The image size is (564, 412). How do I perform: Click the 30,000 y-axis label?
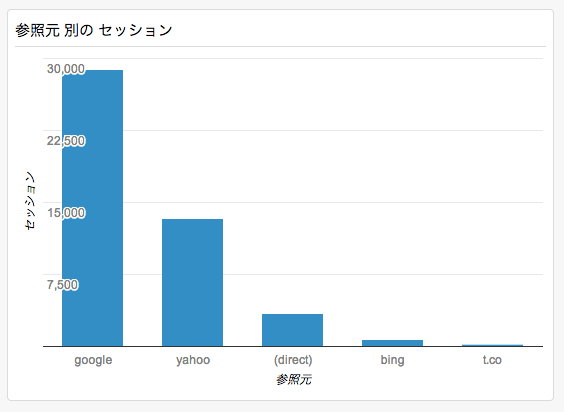pyautogui.click(x=66, y=69)
